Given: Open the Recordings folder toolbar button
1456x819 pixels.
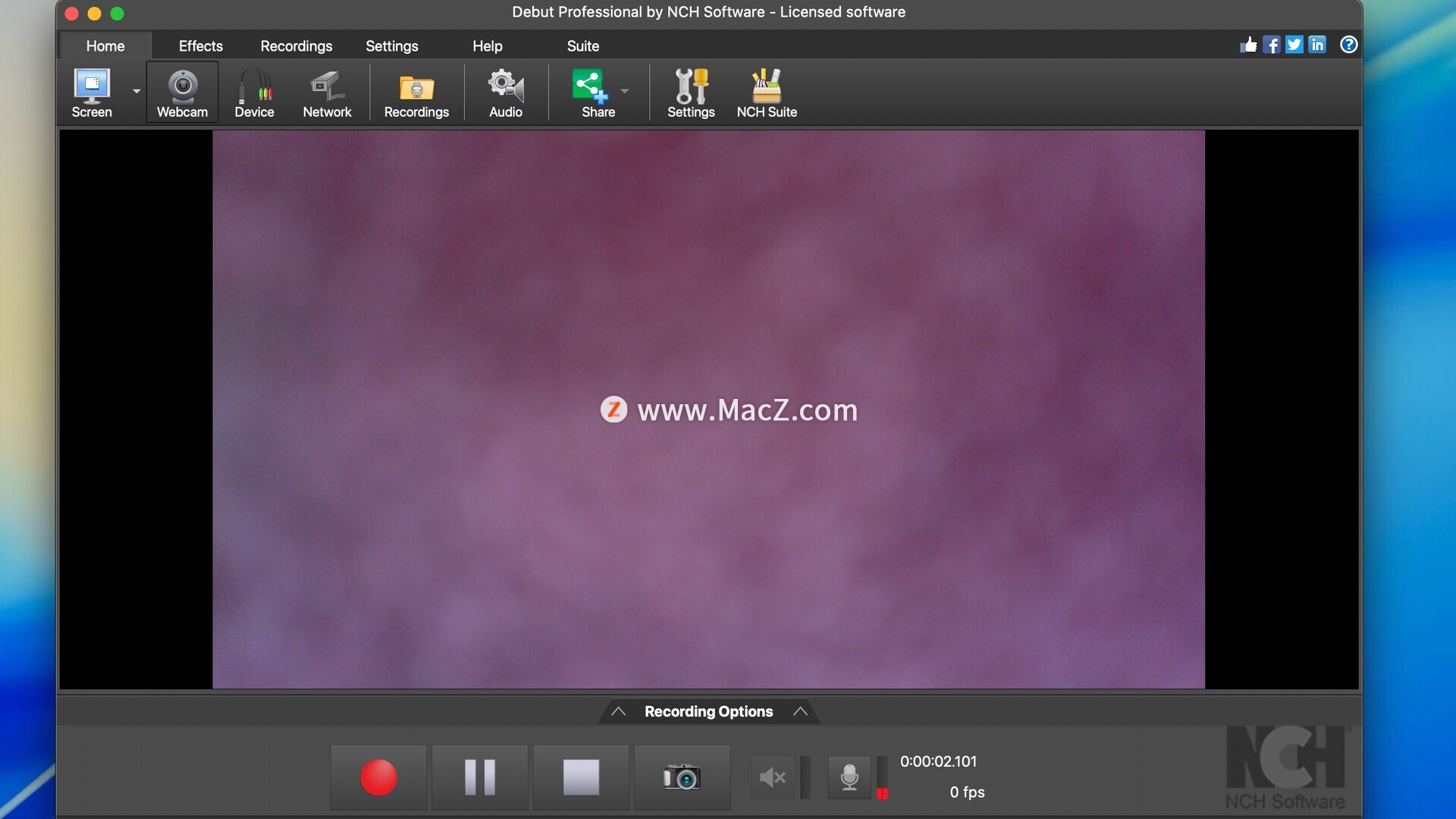Looking at the screenshot, I should click(x=416, y=93).
